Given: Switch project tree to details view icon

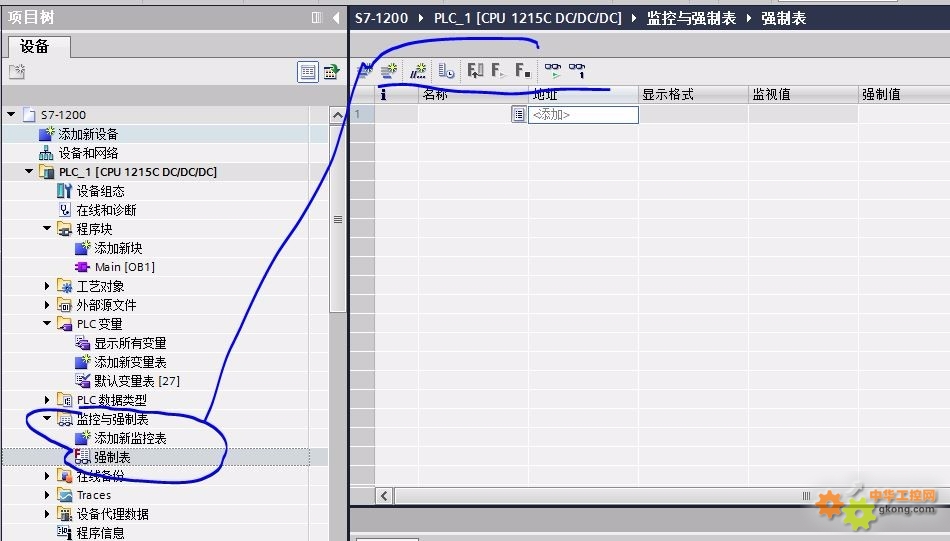Looking at the screenshot, I should [308, 72].
